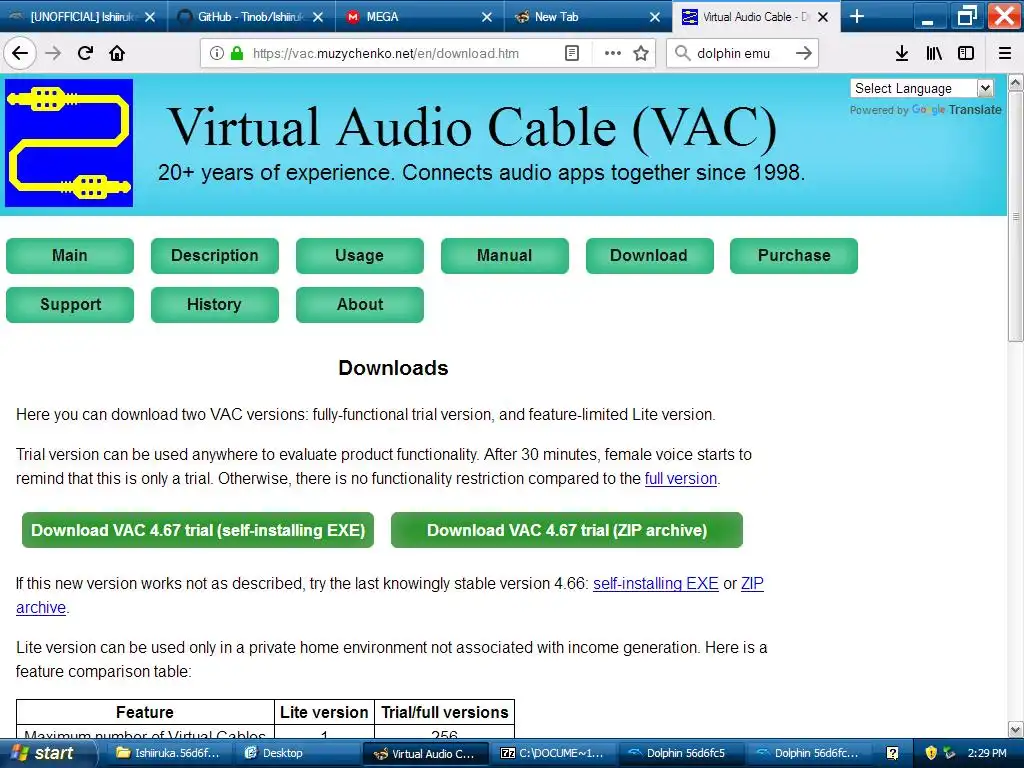The height and width of the screenshot is (768, 1024).
Task: Open the Support page
Action: pos(70,304)
